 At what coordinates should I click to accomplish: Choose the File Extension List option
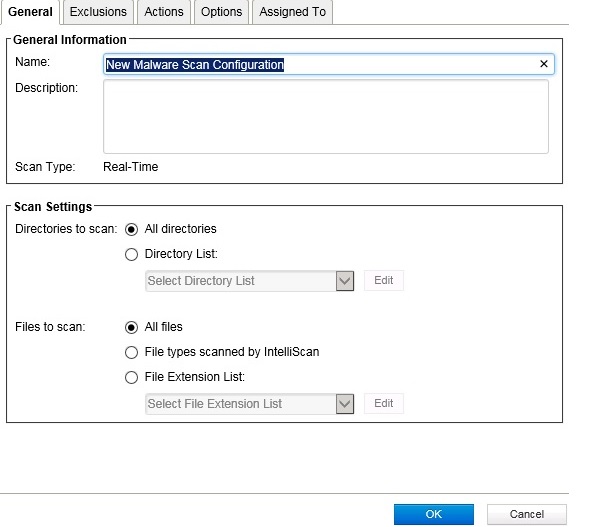(132, 378)
